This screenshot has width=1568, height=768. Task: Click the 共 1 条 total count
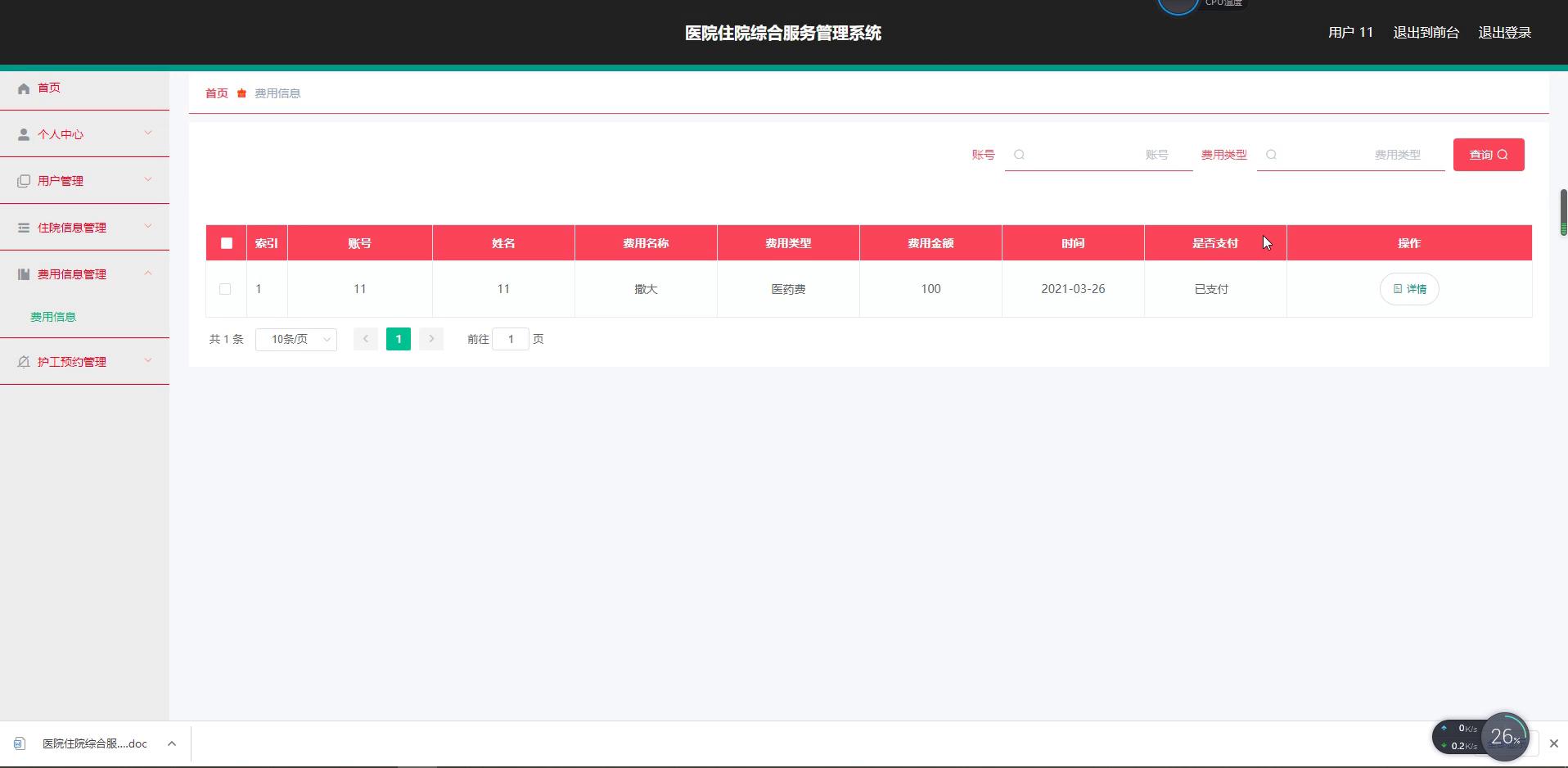click(227, 339)
